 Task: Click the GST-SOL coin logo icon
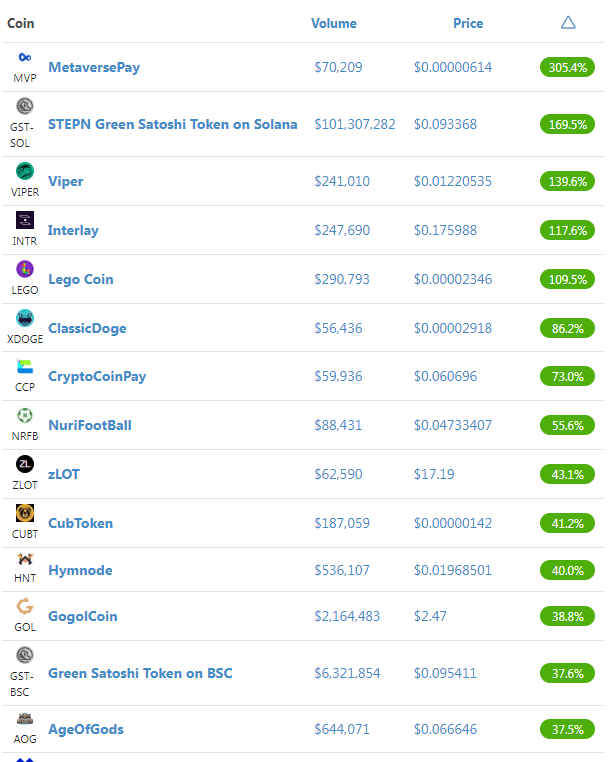tap(25, 105)
